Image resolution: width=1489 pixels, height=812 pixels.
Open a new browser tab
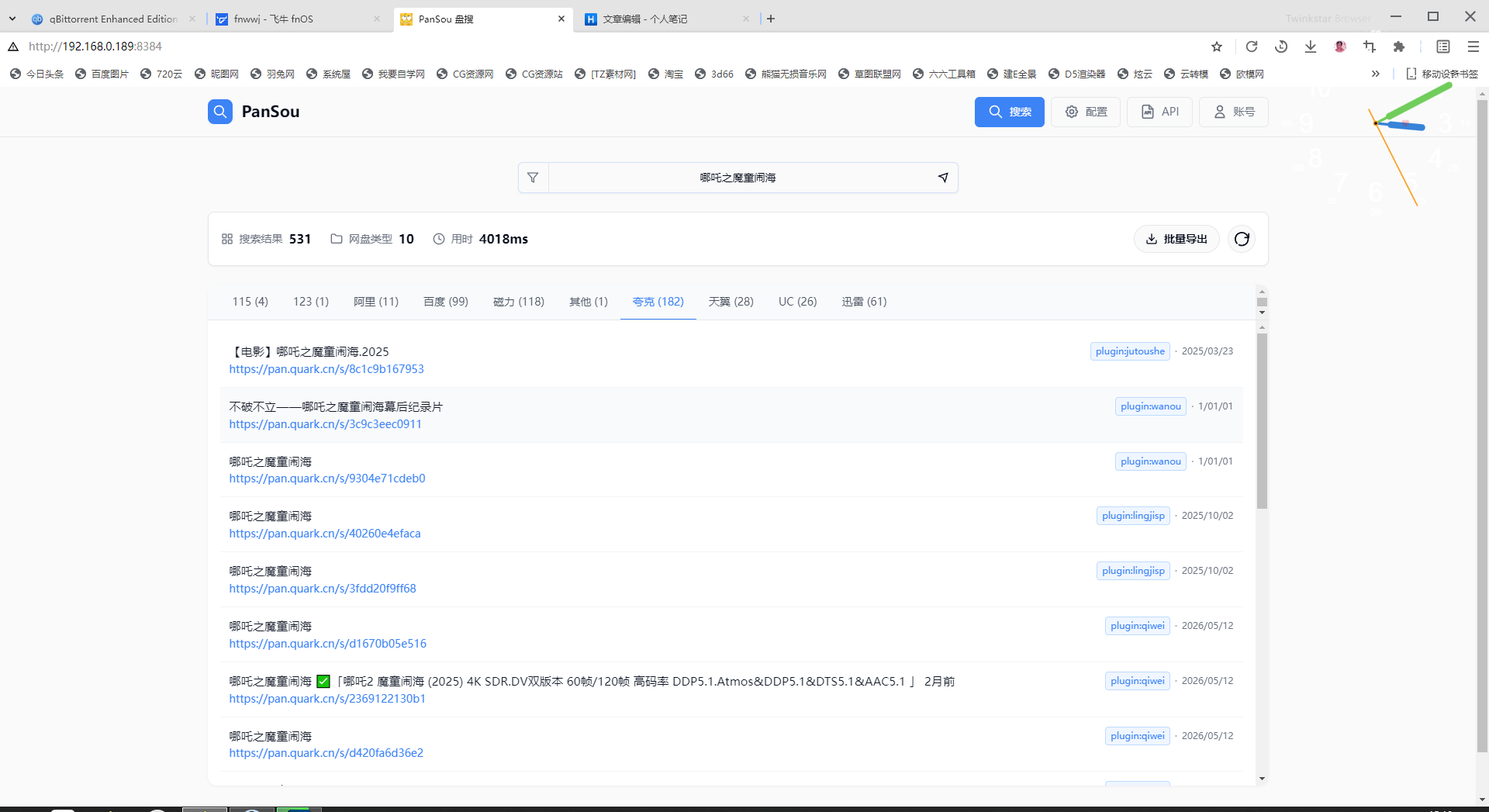771,19
